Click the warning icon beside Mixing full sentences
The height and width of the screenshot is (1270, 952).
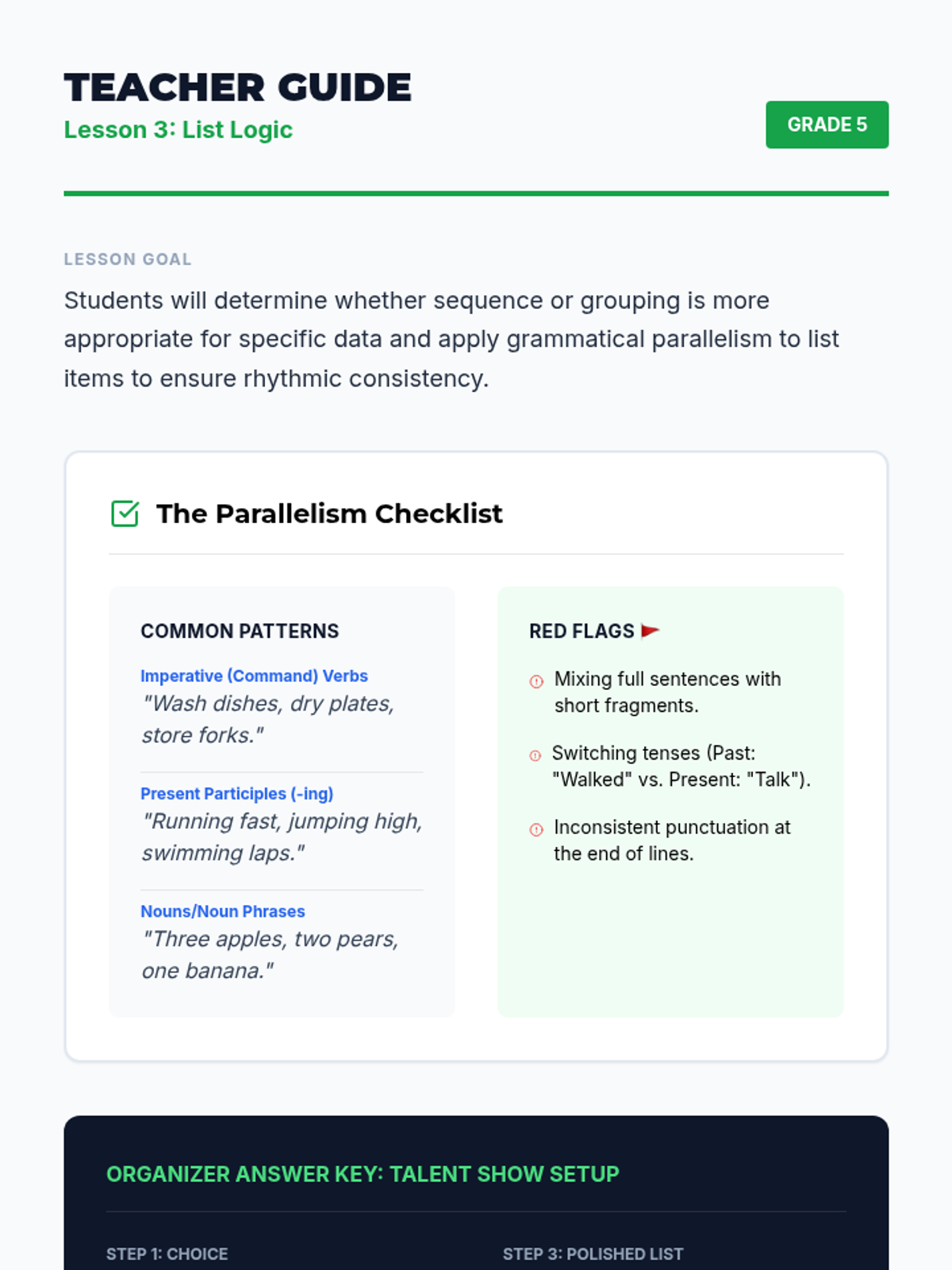click(536, 681)
